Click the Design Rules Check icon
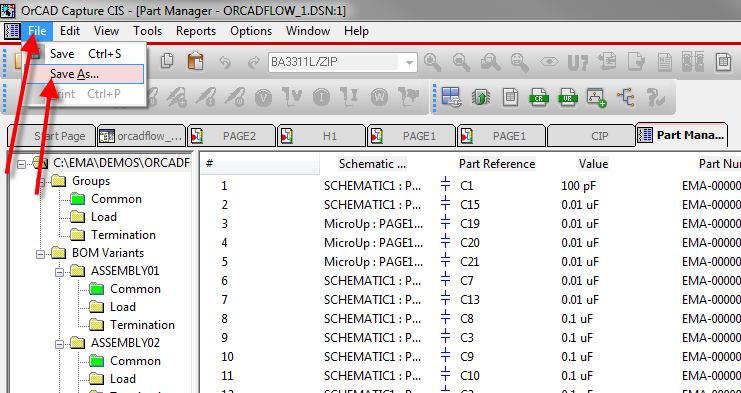 point(636,62)
